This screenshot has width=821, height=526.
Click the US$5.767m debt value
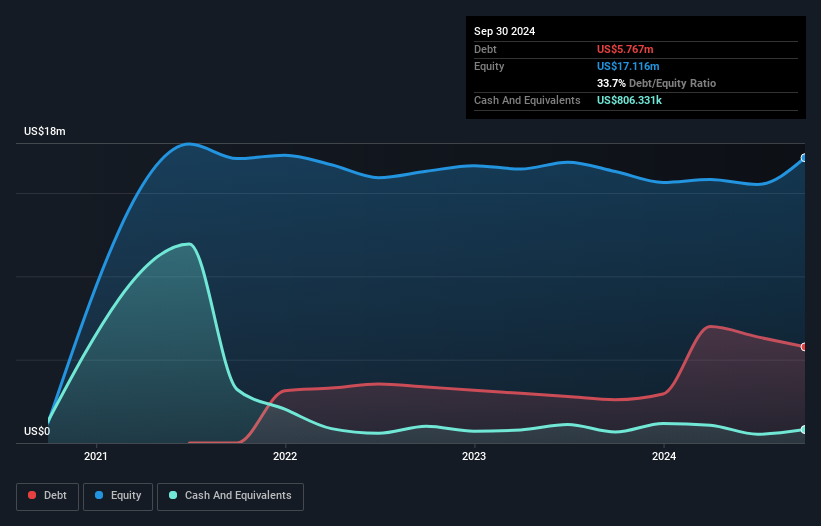point(625,49)
